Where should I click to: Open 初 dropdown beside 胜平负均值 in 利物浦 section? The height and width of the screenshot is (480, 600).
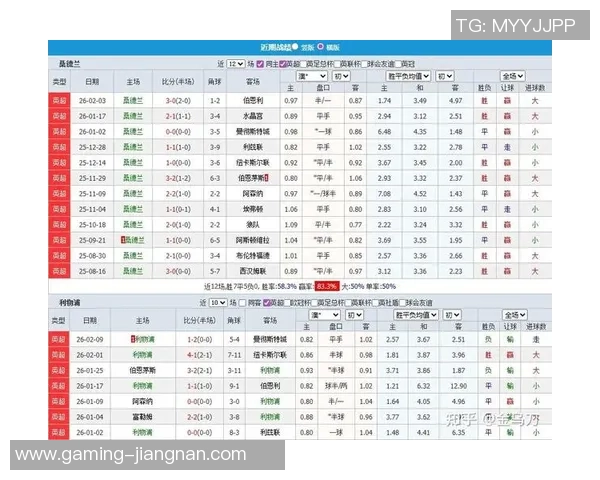pyautogui.click(x=452, y=315)
